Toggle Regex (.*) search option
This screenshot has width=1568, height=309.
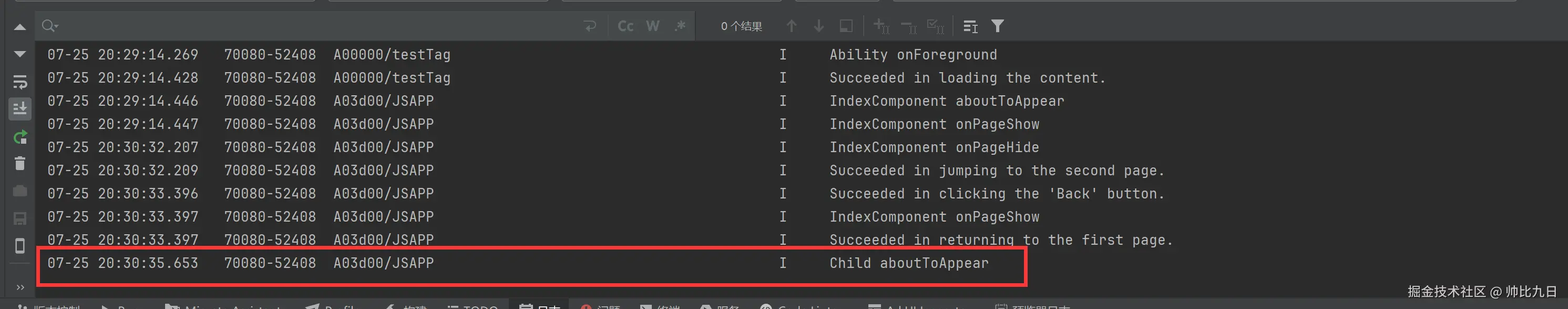680,26
